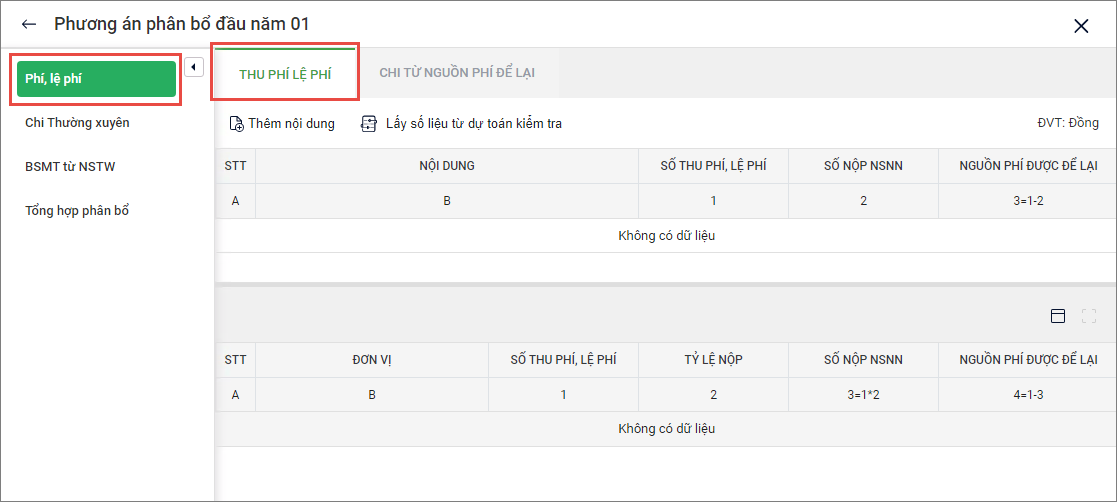
Task: Click the ĐƠN VỊ column header
Action: 371,360
